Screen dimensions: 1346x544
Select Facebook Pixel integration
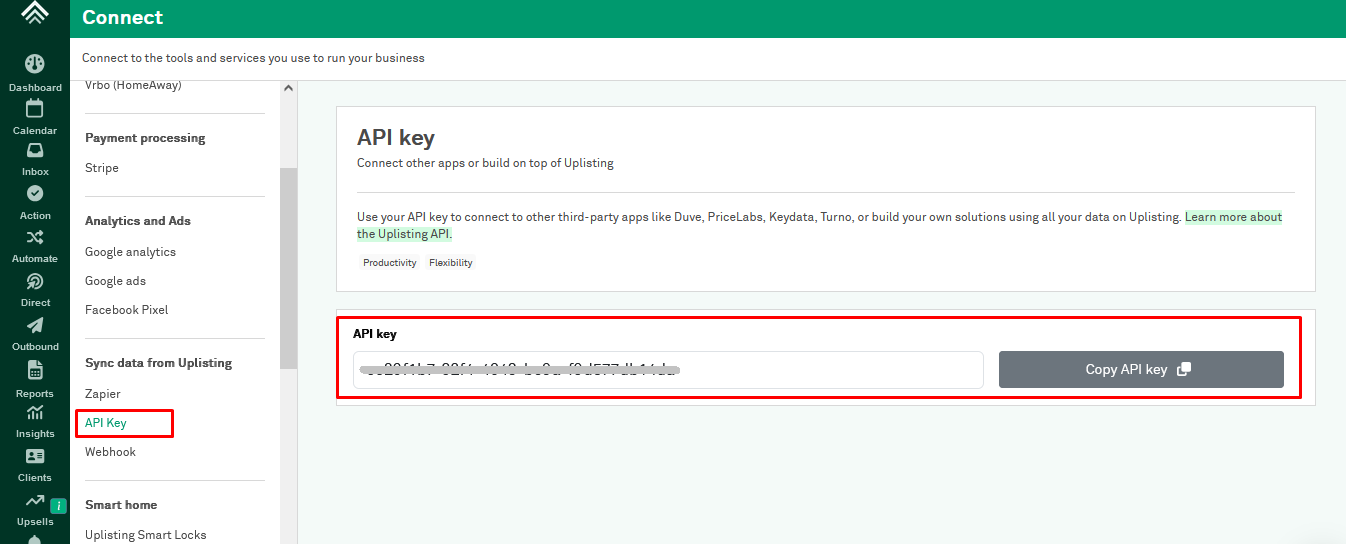[x=126, y=310]
